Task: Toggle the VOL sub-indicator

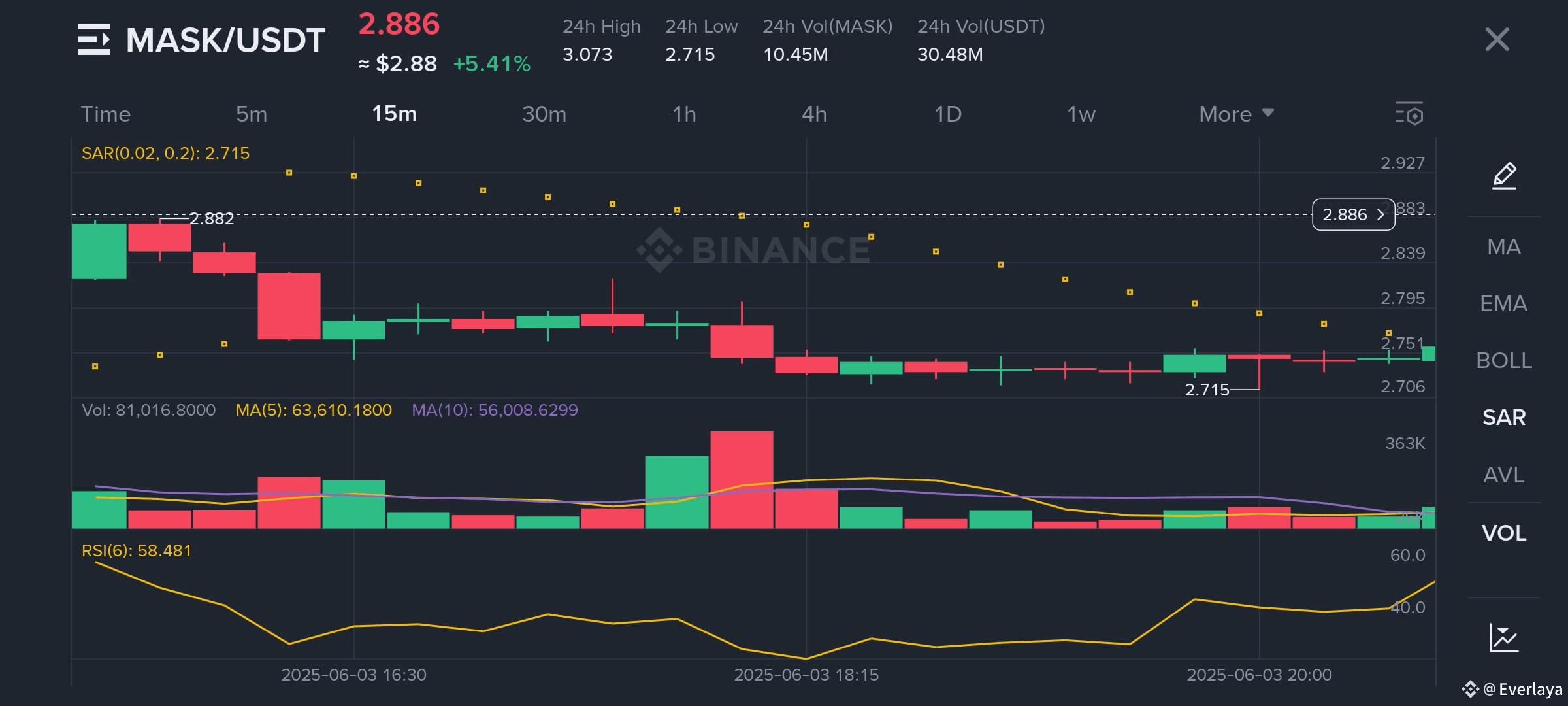Action: point(1504,533)
